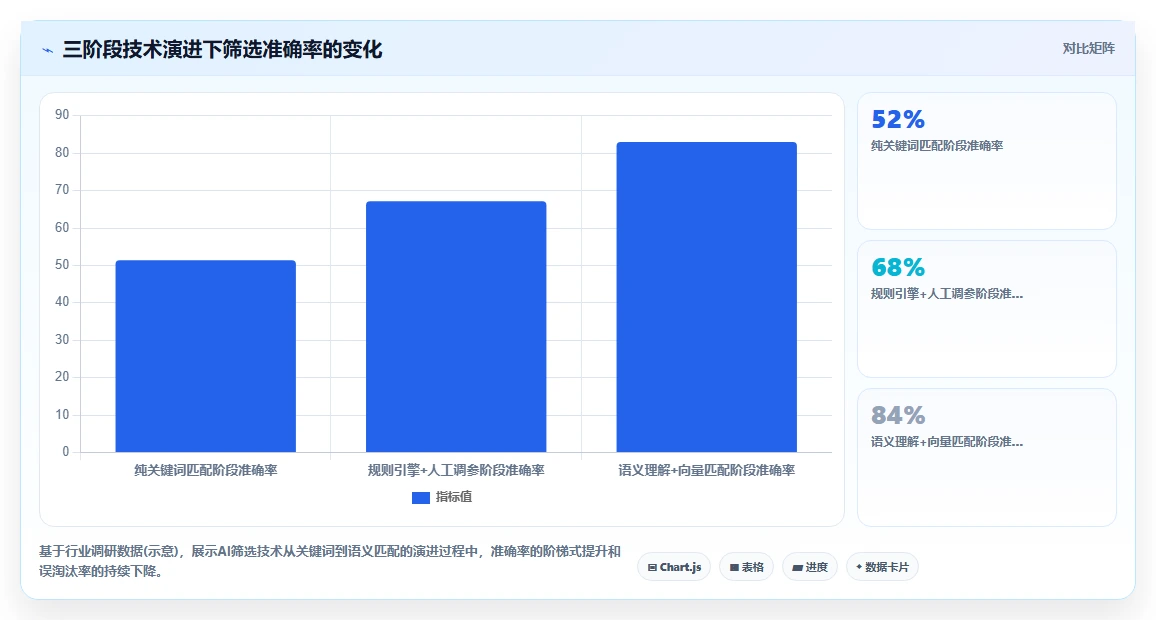Image resolution: width=1156 pixels, height=620 pixels.
Task: Open the 68% data card
Action: 986,309
